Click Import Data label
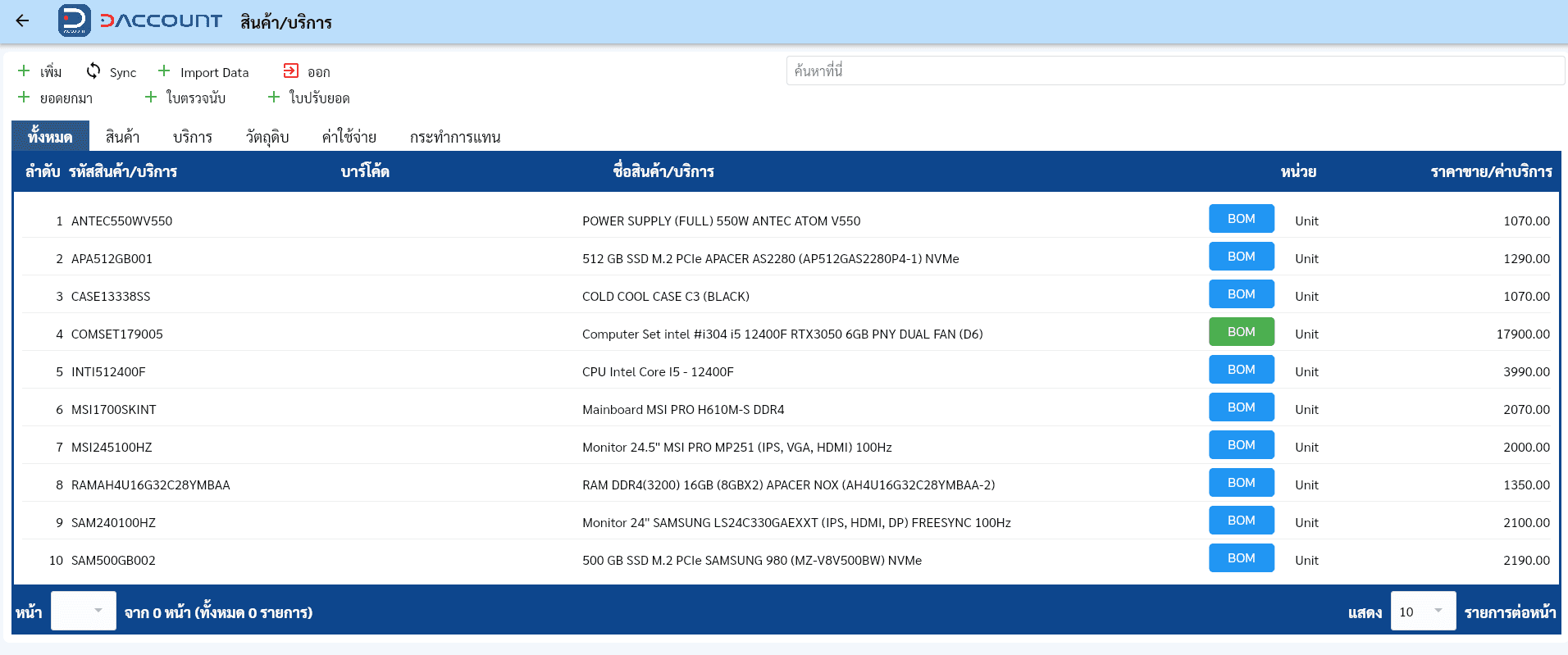 [215, 73]
